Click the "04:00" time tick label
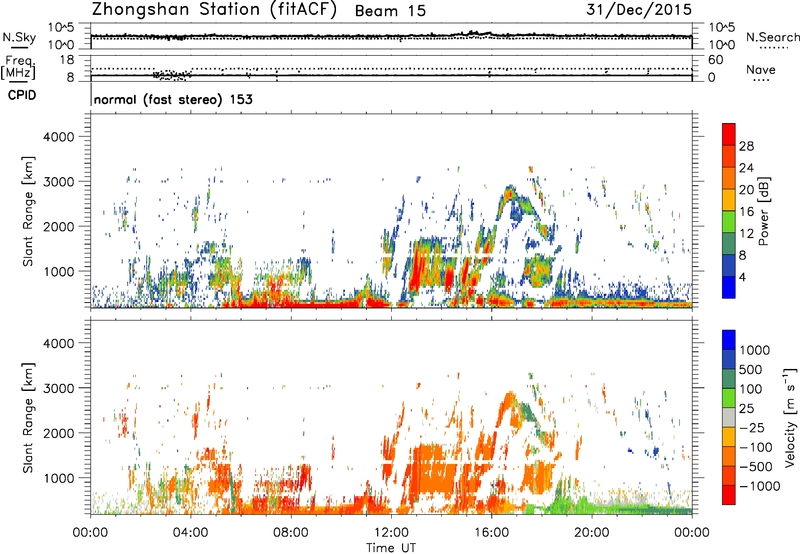The height and width of the screenshot is (554, 800). 191,533
